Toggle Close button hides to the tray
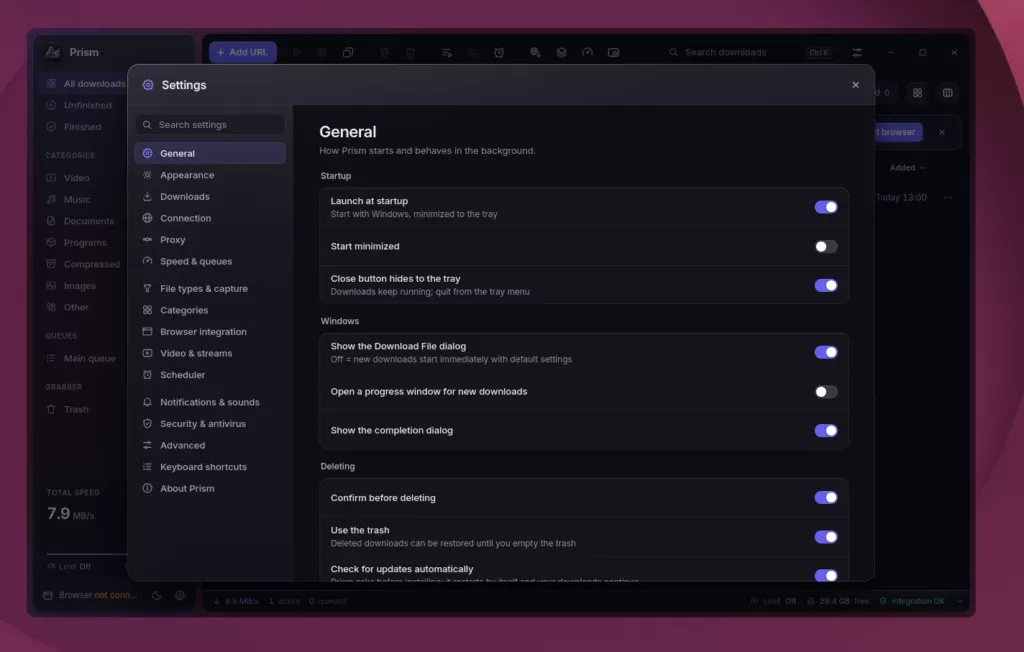Viewport: 1024px width, 652px height. [x=825, y=285]
